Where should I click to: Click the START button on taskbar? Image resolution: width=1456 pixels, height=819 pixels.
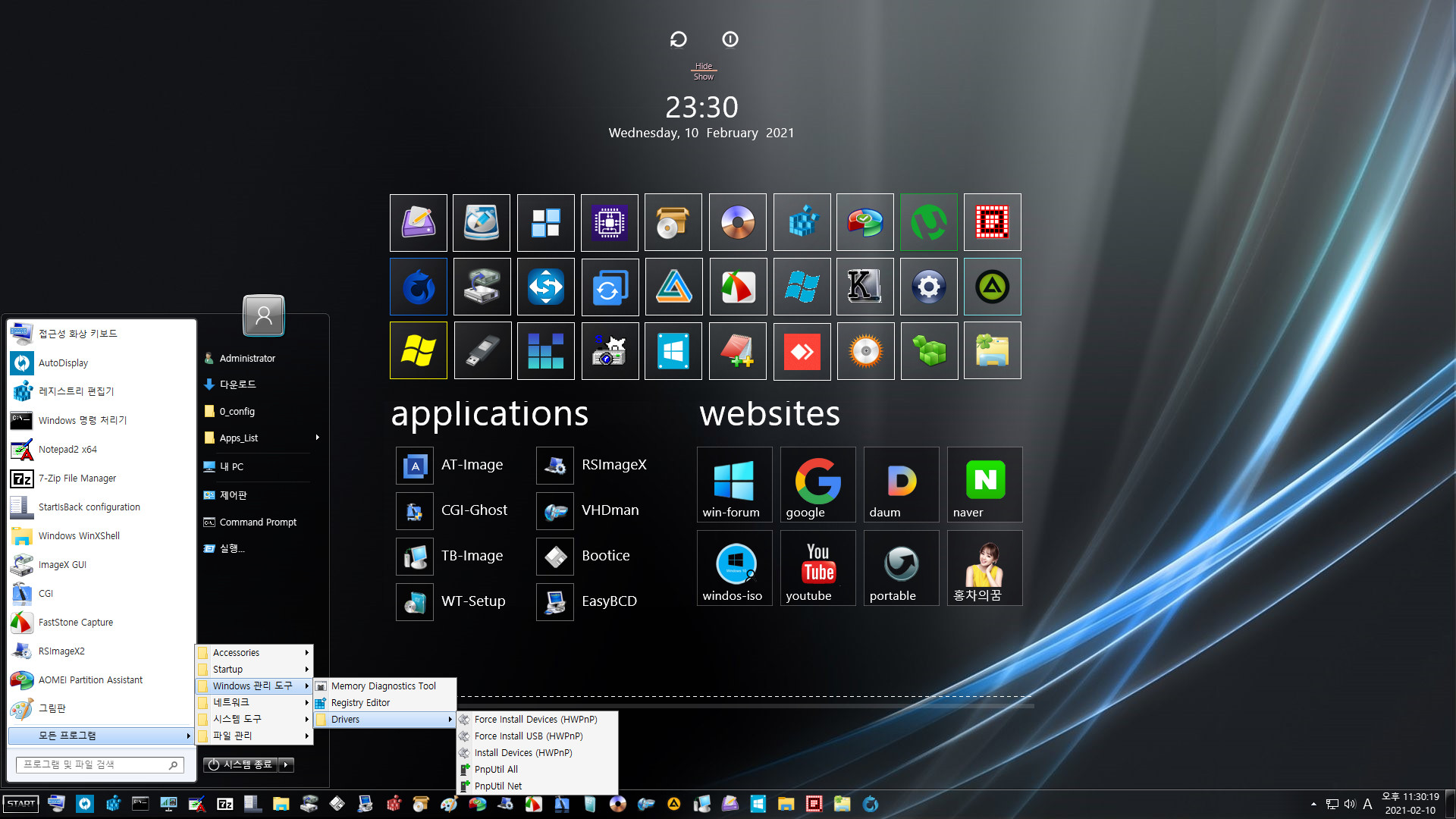(x=21, y=804)
